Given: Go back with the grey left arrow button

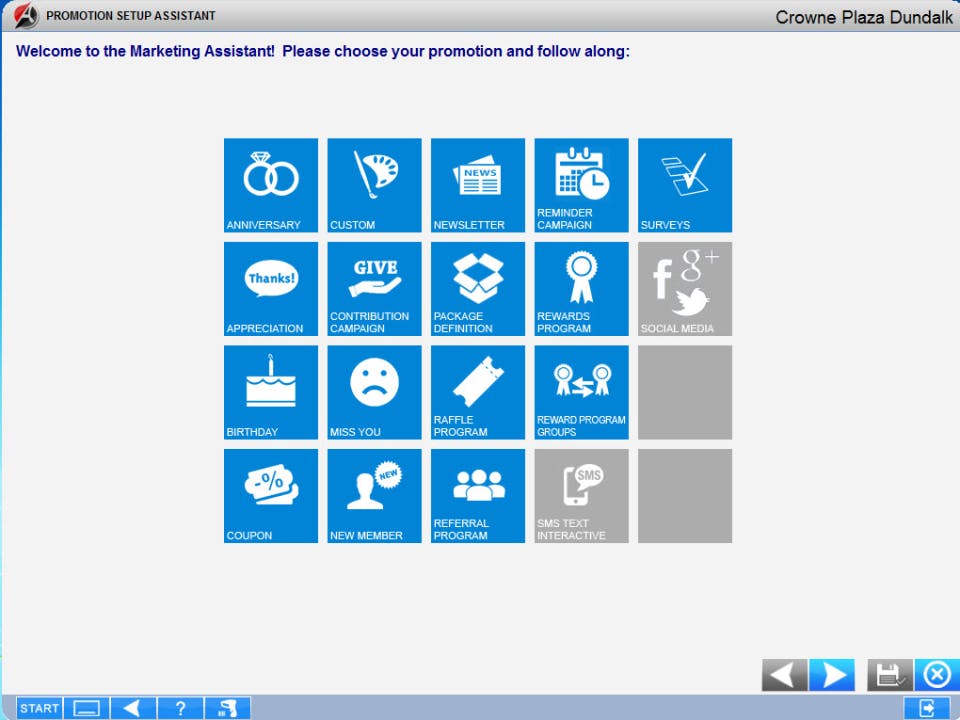Looking at the screenshot, I should click(784, 675).
